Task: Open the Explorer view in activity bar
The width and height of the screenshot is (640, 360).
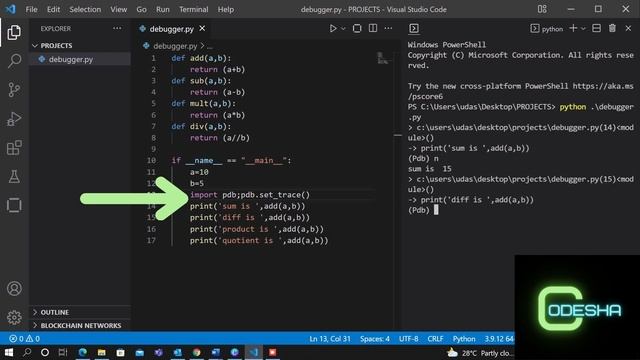Action: (x=14, y=32)
